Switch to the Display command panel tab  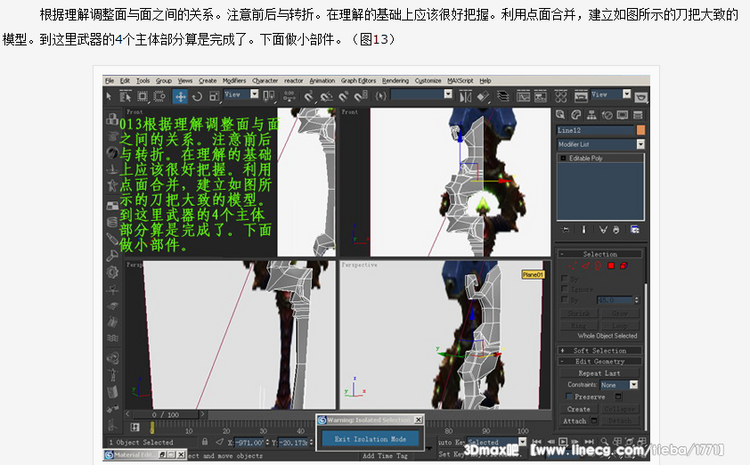coord(622,115)
